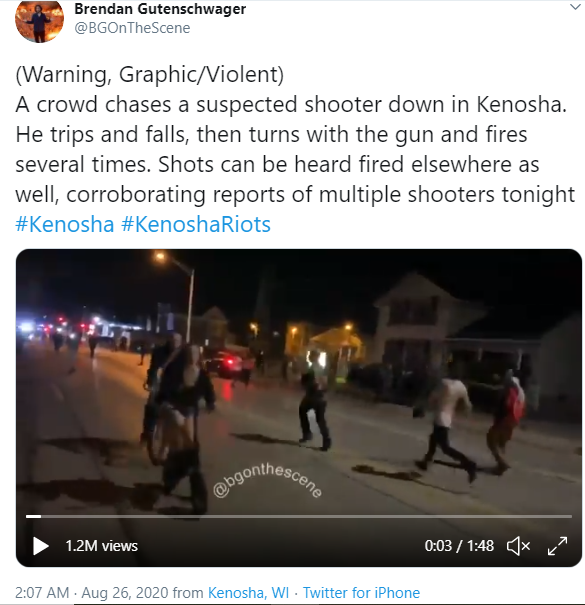Click the Kenosha, WI location link

[248, 592]
